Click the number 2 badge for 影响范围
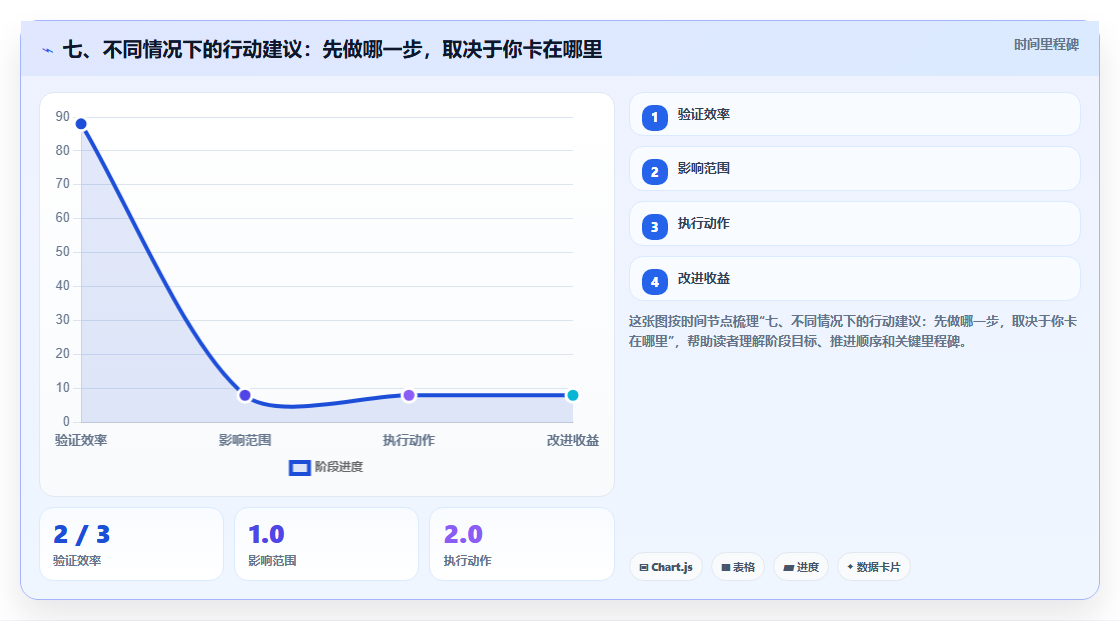This screenshot has width=1120, height=621. pos(654,172)
